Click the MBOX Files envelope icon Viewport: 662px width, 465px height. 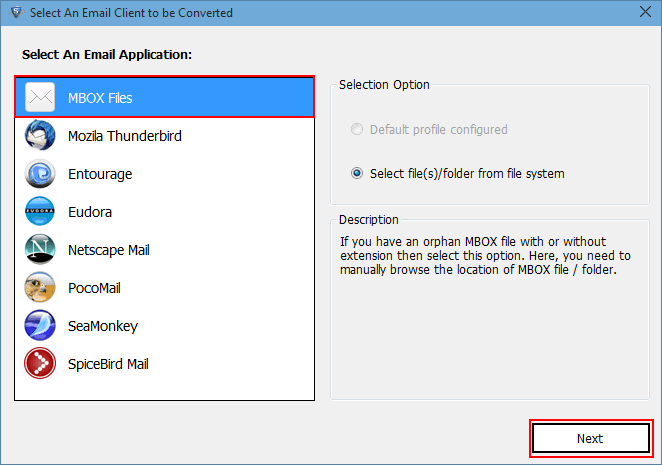40,98
